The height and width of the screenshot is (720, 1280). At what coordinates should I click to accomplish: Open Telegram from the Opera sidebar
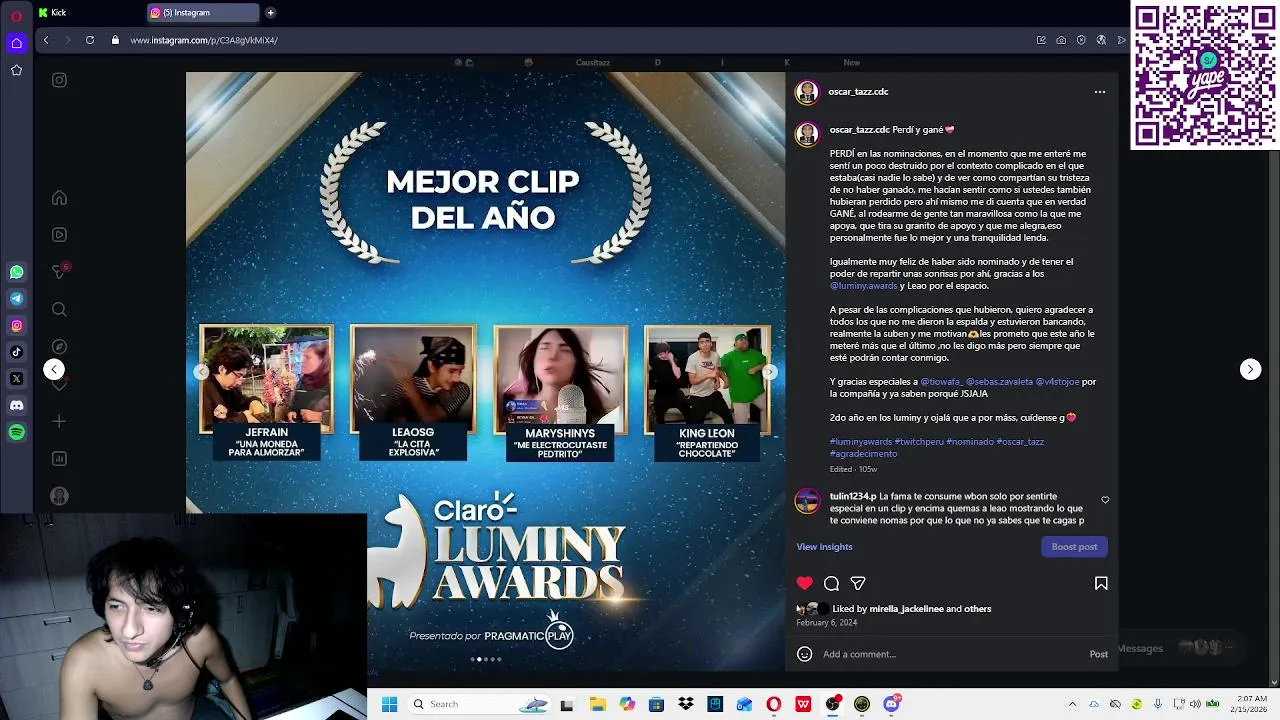[16, 298]
